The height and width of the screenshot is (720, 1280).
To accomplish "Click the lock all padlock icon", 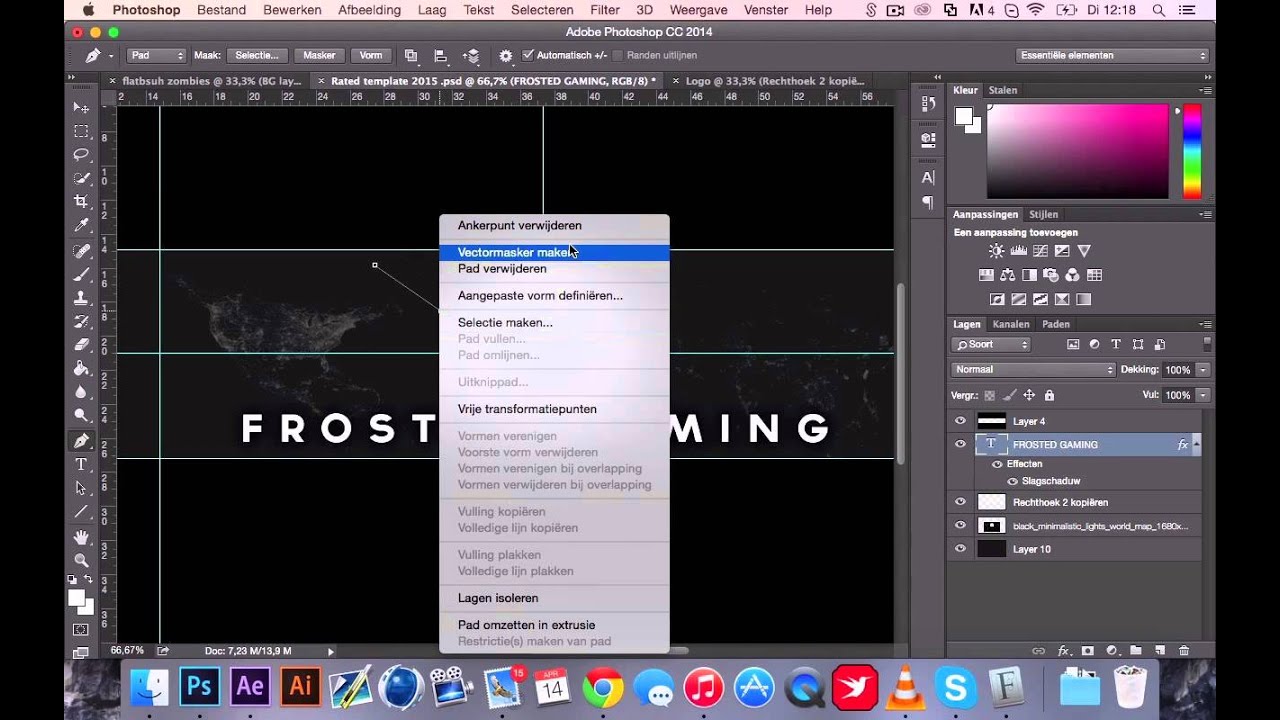I will (1051, 395).
